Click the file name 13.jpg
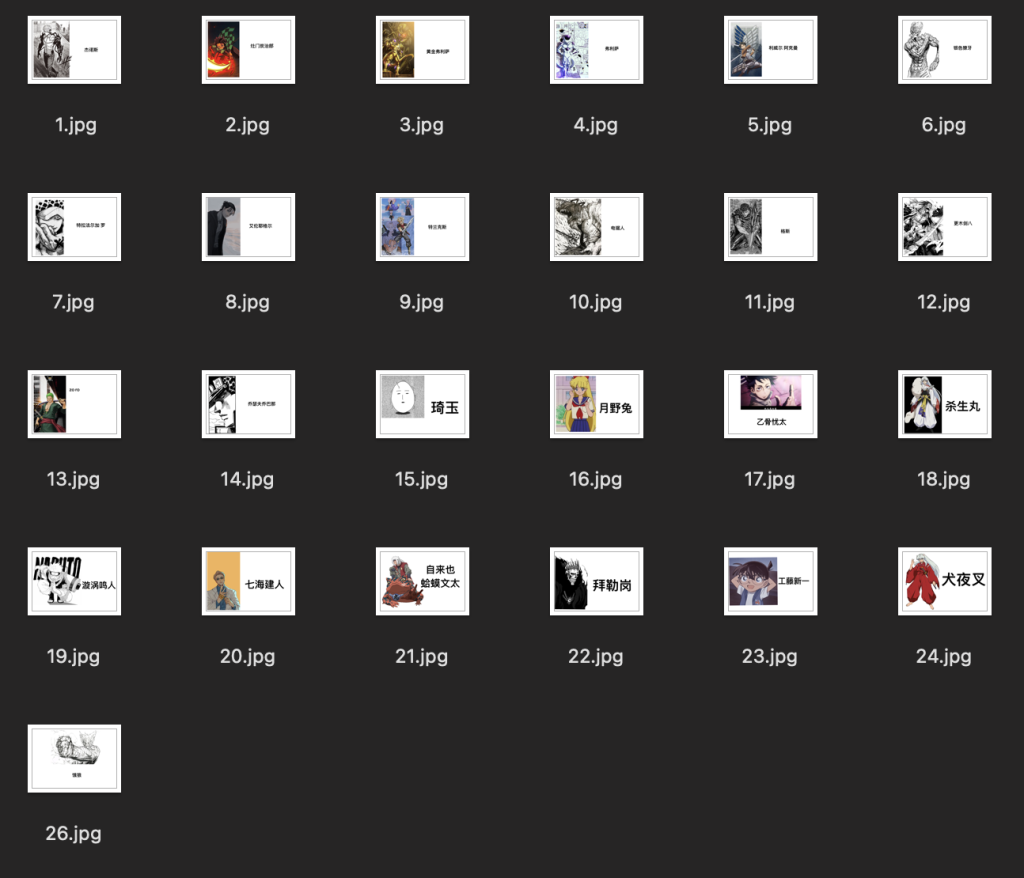The image size is (1024, 878). click(73, 479)
